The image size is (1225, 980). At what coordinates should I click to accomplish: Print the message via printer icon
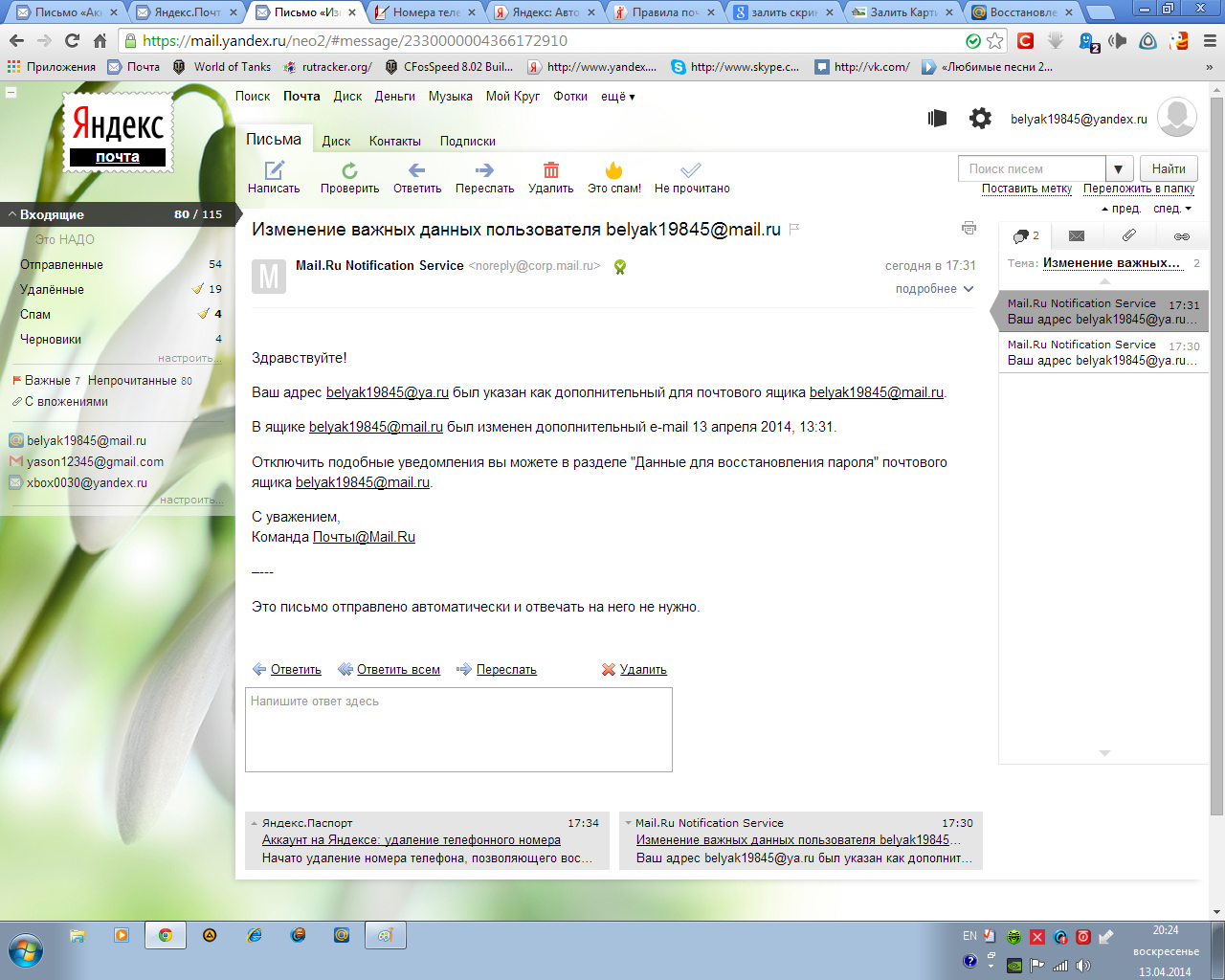[x=969, y=228]
